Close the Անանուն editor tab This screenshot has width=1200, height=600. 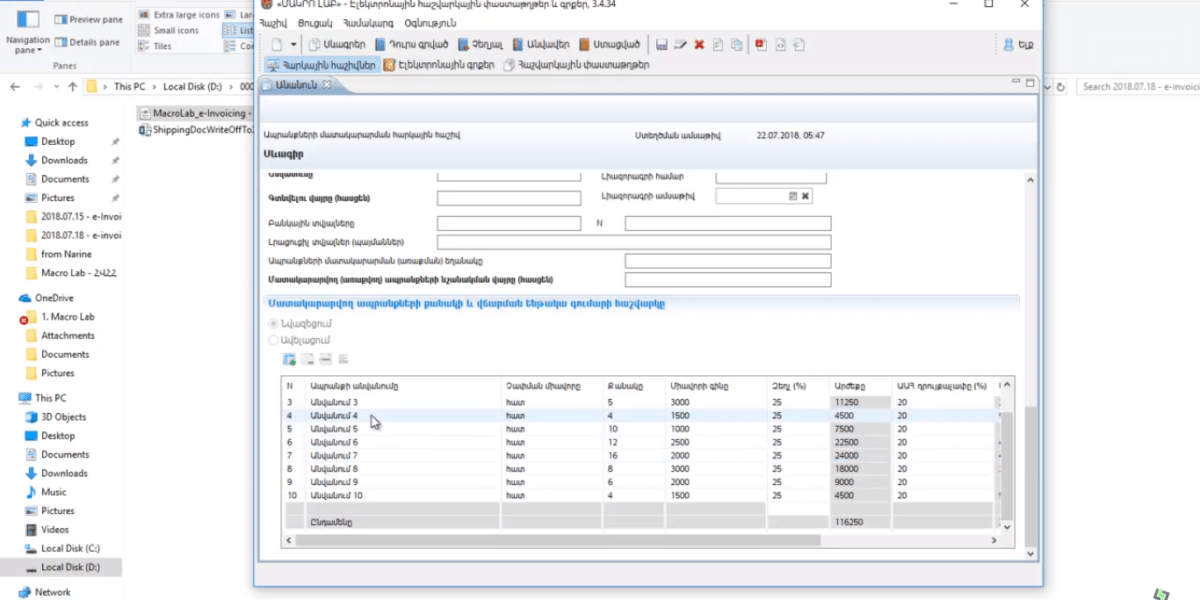(x=326, y=85)
